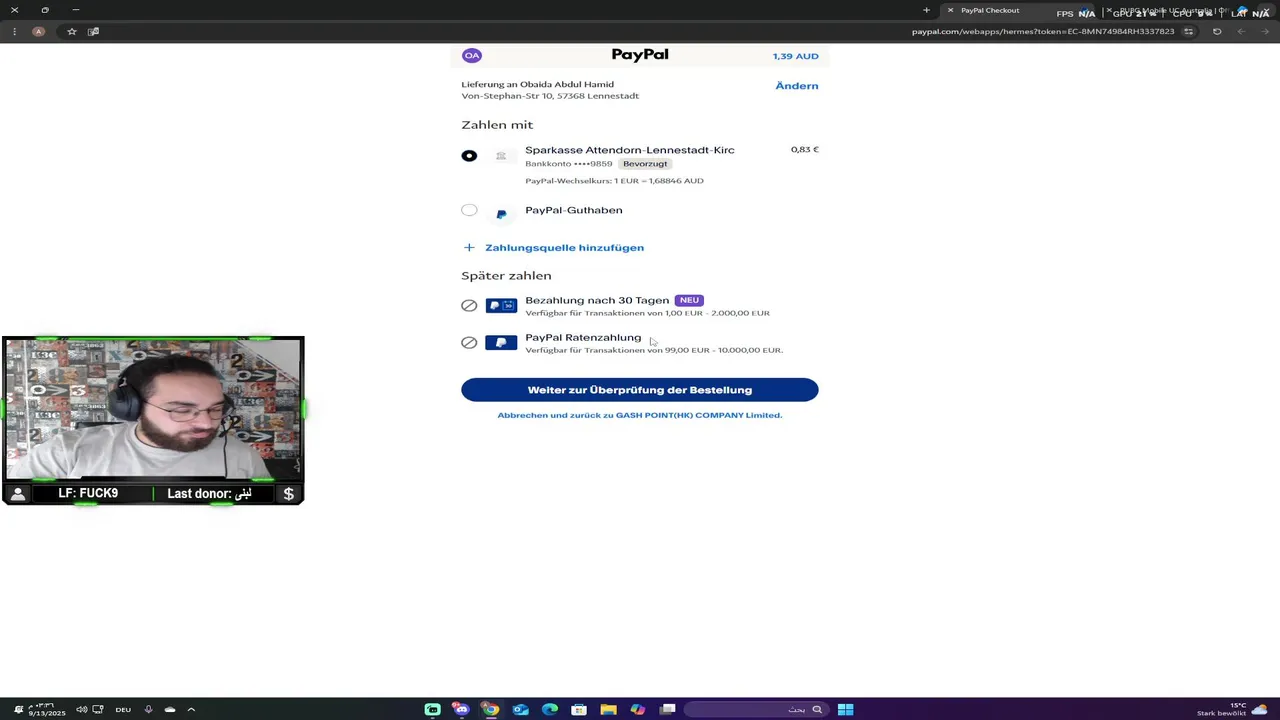Open a new browser tab
Viewport: 1280px width, 720px height.
tap(926, 10)
